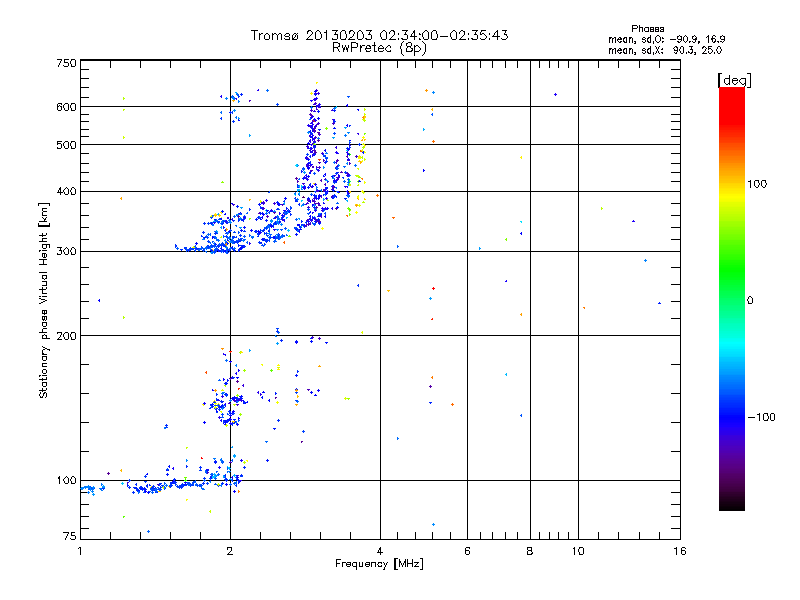Click the 'Stationary phase Virtual Height [km]' label
The width and height of the screenshot is (800, 600).
(x=44, y=300)
